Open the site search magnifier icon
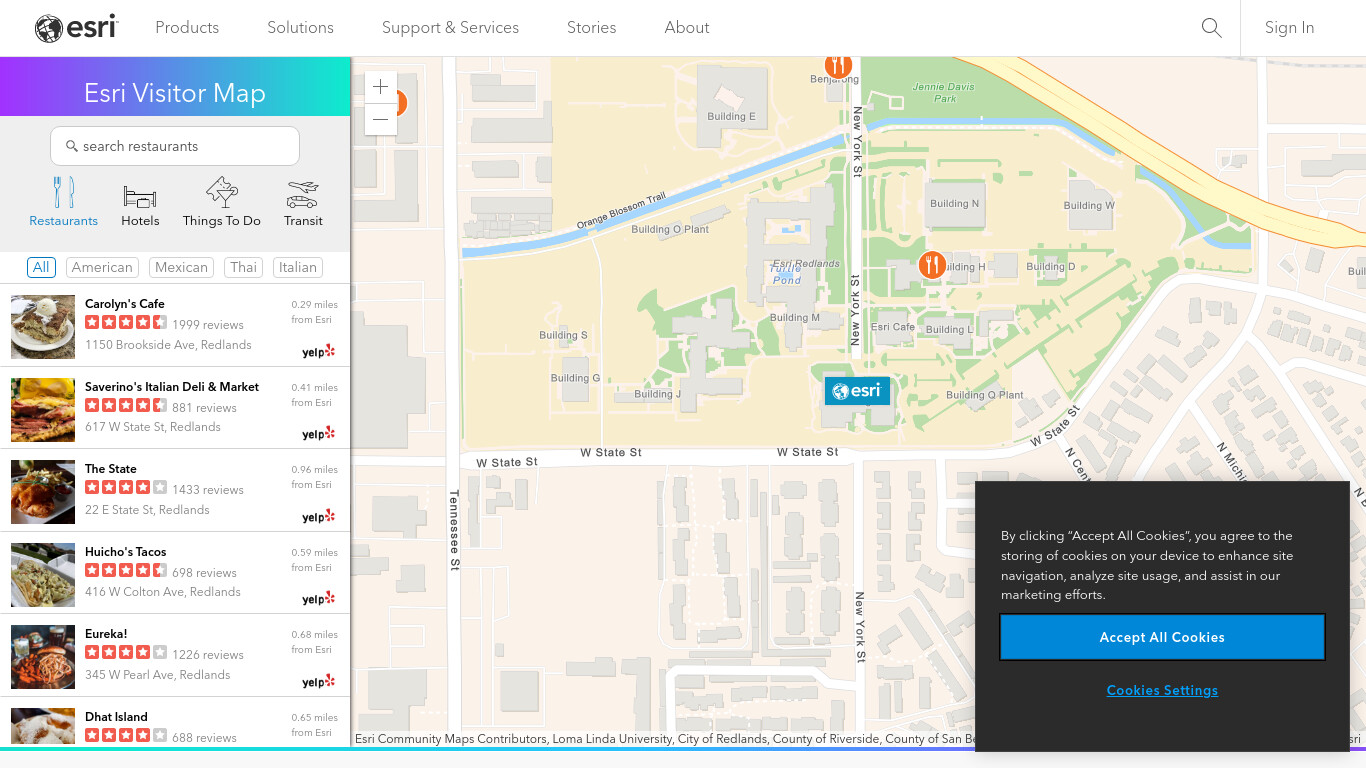The image size is (1366, 768). point(1211,28)
